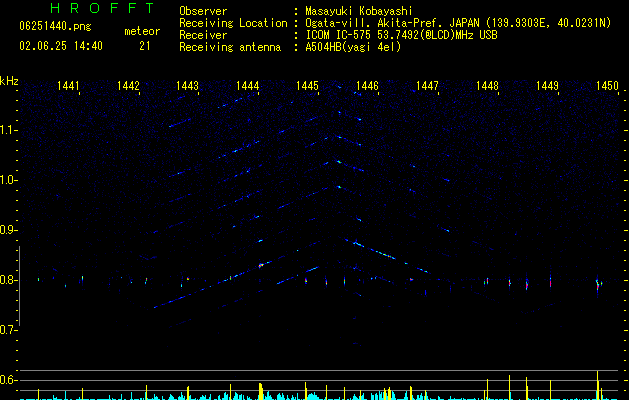Click frequency axis label 0.6
The width and height of the screenshot is (629, 400).
(x=8, y=380)
